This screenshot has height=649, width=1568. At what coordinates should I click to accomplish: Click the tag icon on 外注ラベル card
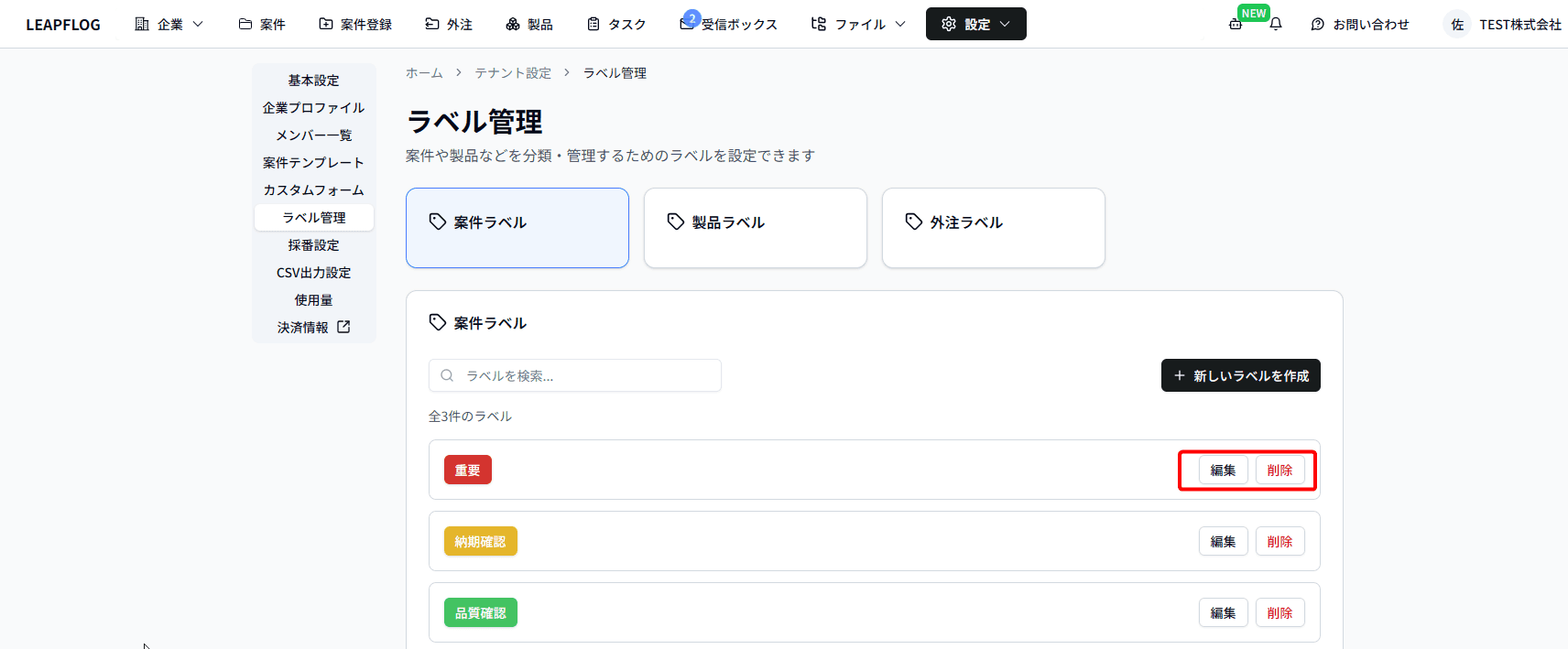pyautogui.click(x=914, y=222)
